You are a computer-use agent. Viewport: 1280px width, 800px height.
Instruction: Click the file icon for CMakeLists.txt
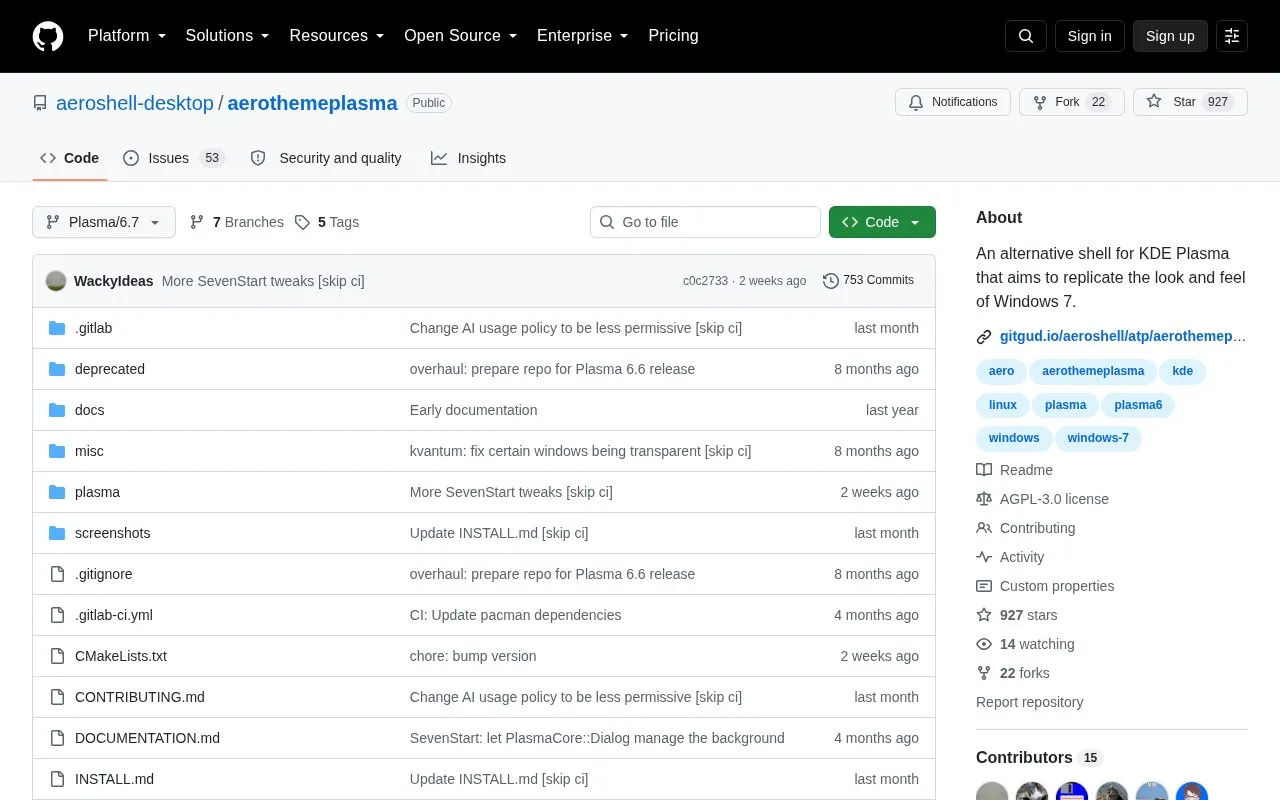coord(57,656)
